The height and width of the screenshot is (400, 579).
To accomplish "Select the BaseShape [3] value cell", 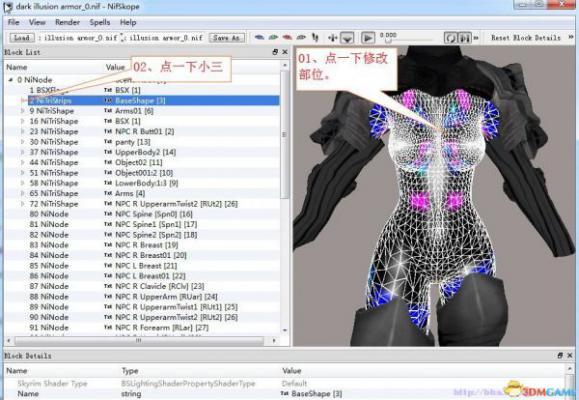I will tap(140, 100).
